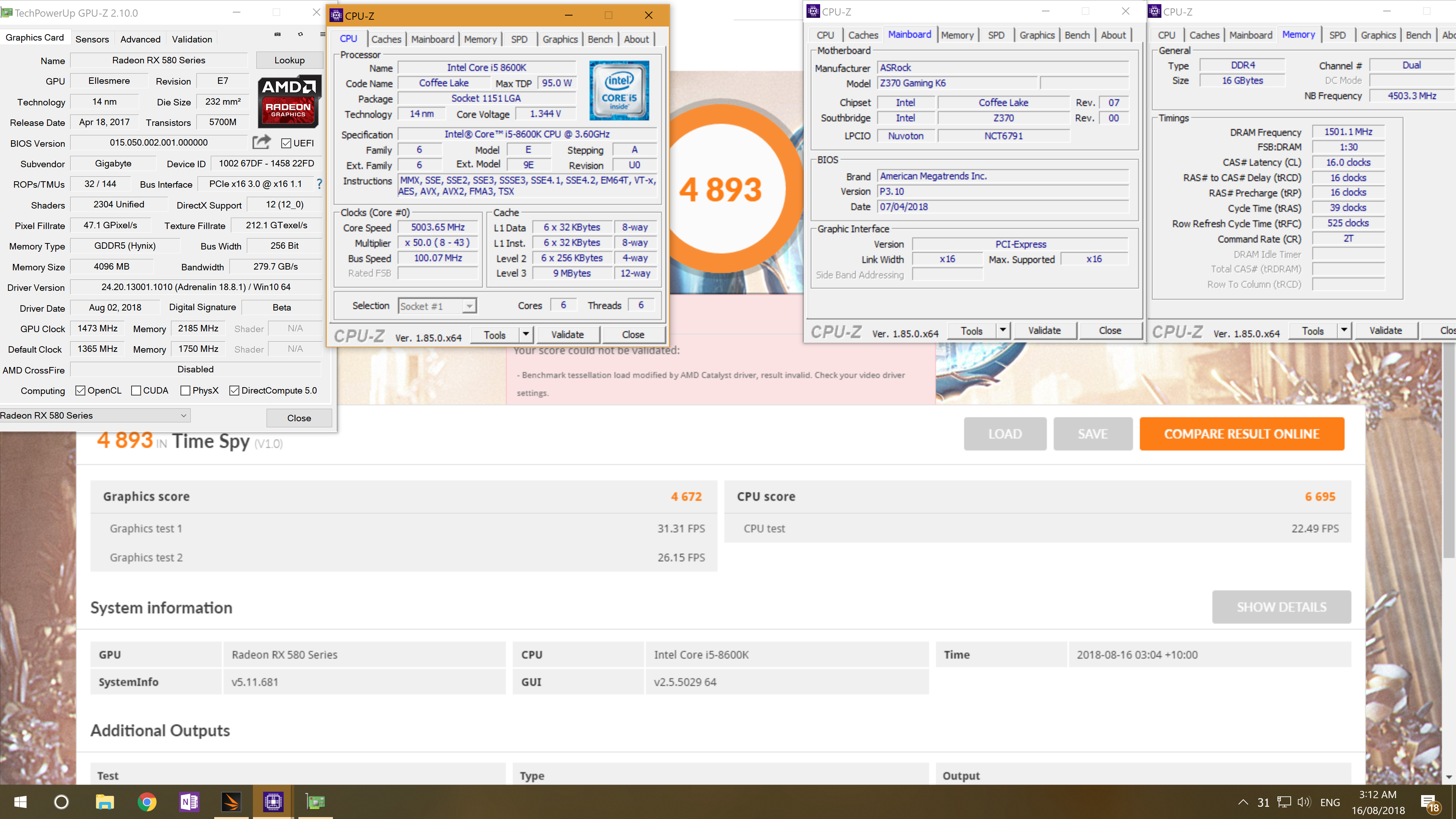Viewport: 1456px width, 819px height.
Task: Click the LOAD button in 3DMark
Action: click(1005, 433)
